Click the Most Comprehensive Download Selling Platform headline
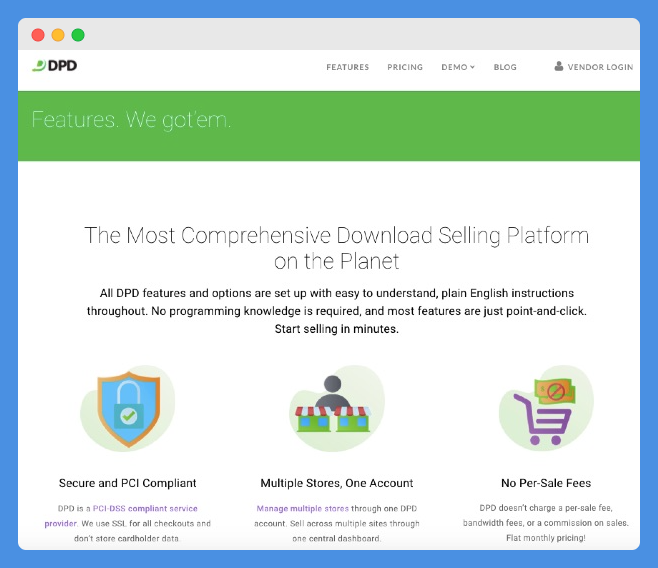This screenshot has width=658, height=568. coord(337,248)
